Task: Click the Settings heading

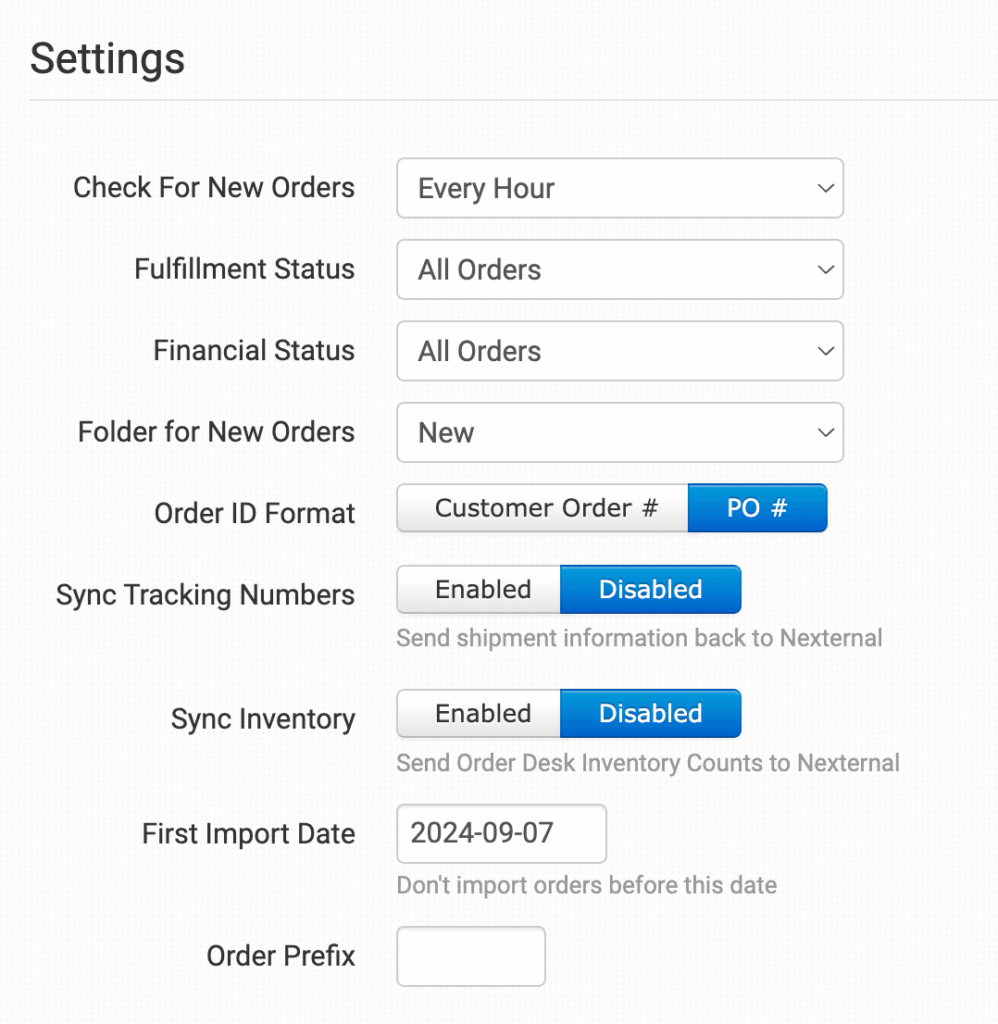Action: tap(107, 59)
